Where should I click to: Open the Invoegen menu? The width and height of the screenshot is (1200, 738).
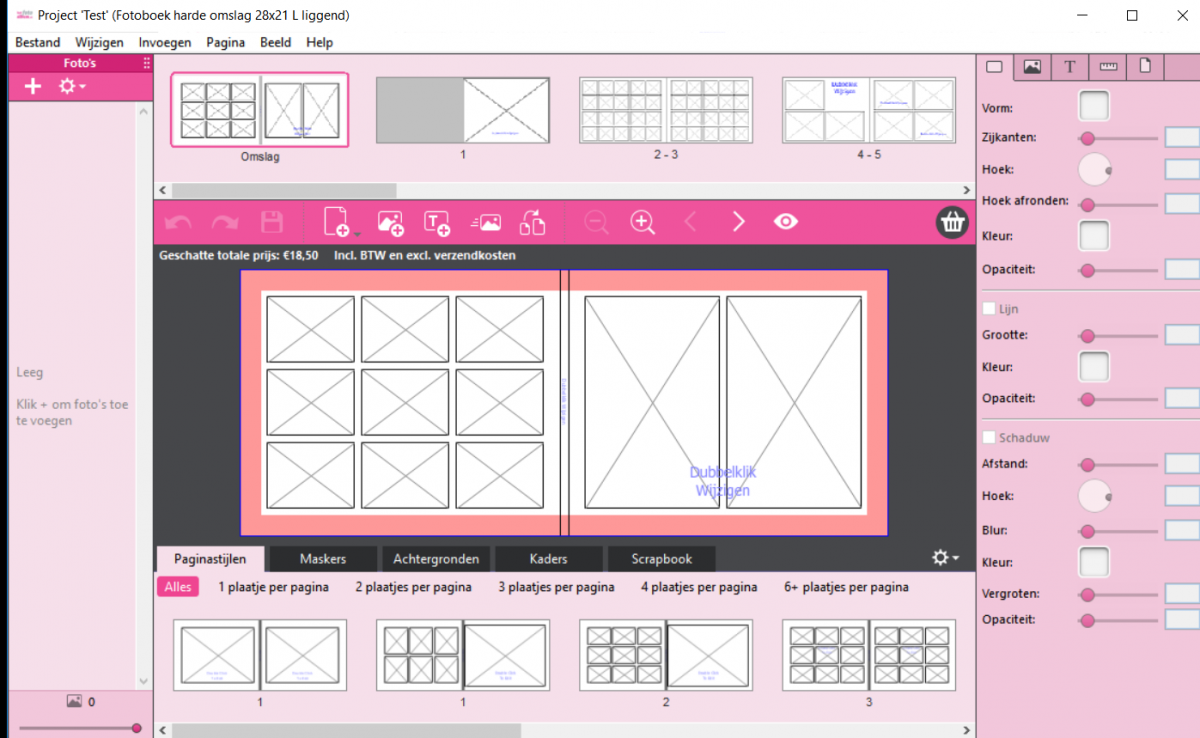point(165,43)
